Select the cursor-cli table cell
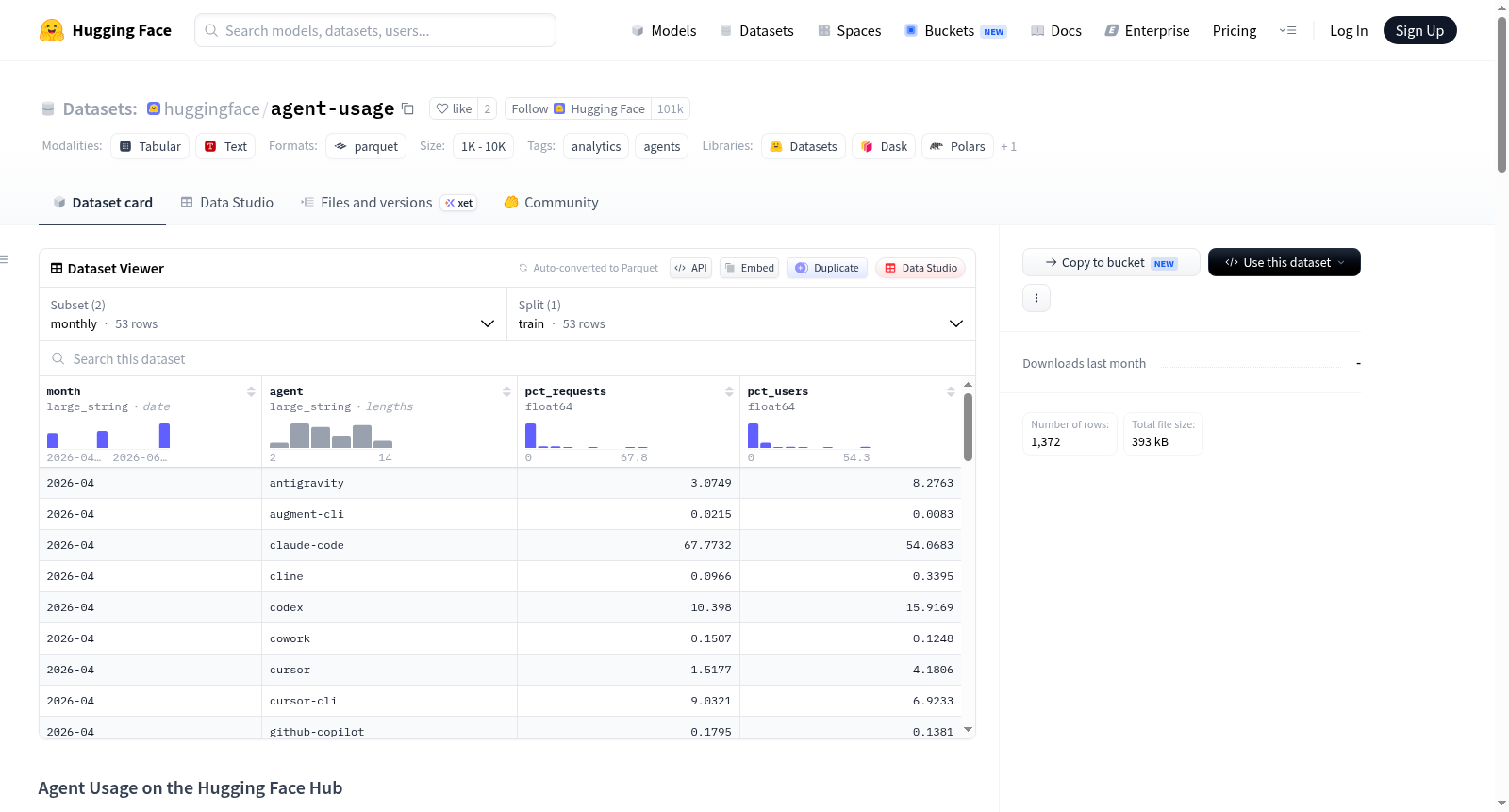The height and width of the screenshot is (812, 1509). tap(389, 701)
